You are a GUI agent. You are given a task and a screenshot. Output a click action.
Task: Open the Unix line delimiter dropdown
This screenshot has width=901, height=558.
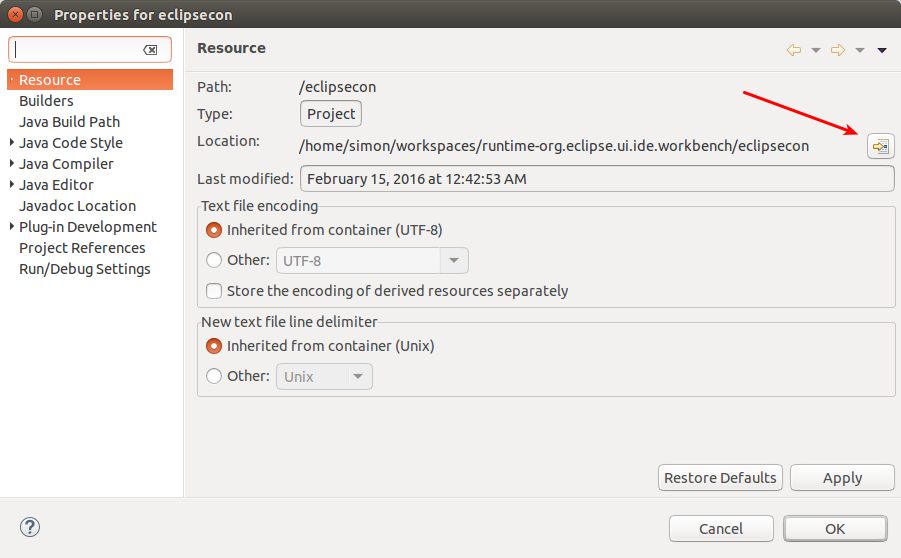pos(324,376)
